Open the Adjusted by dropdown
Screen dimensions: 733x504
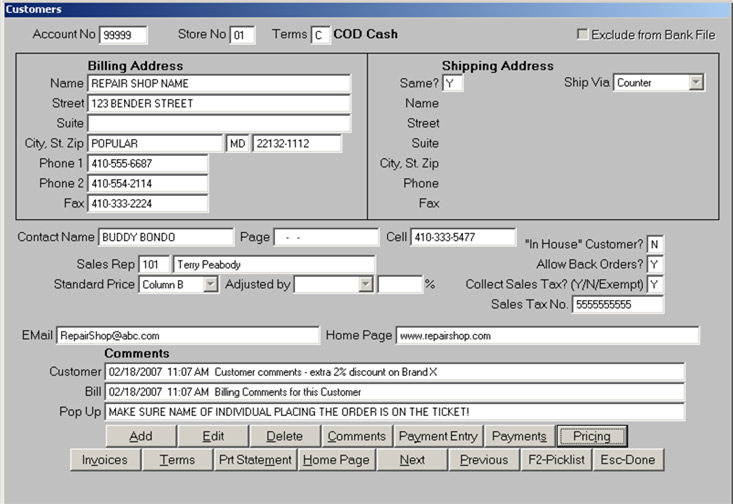[x=366, y=285]
